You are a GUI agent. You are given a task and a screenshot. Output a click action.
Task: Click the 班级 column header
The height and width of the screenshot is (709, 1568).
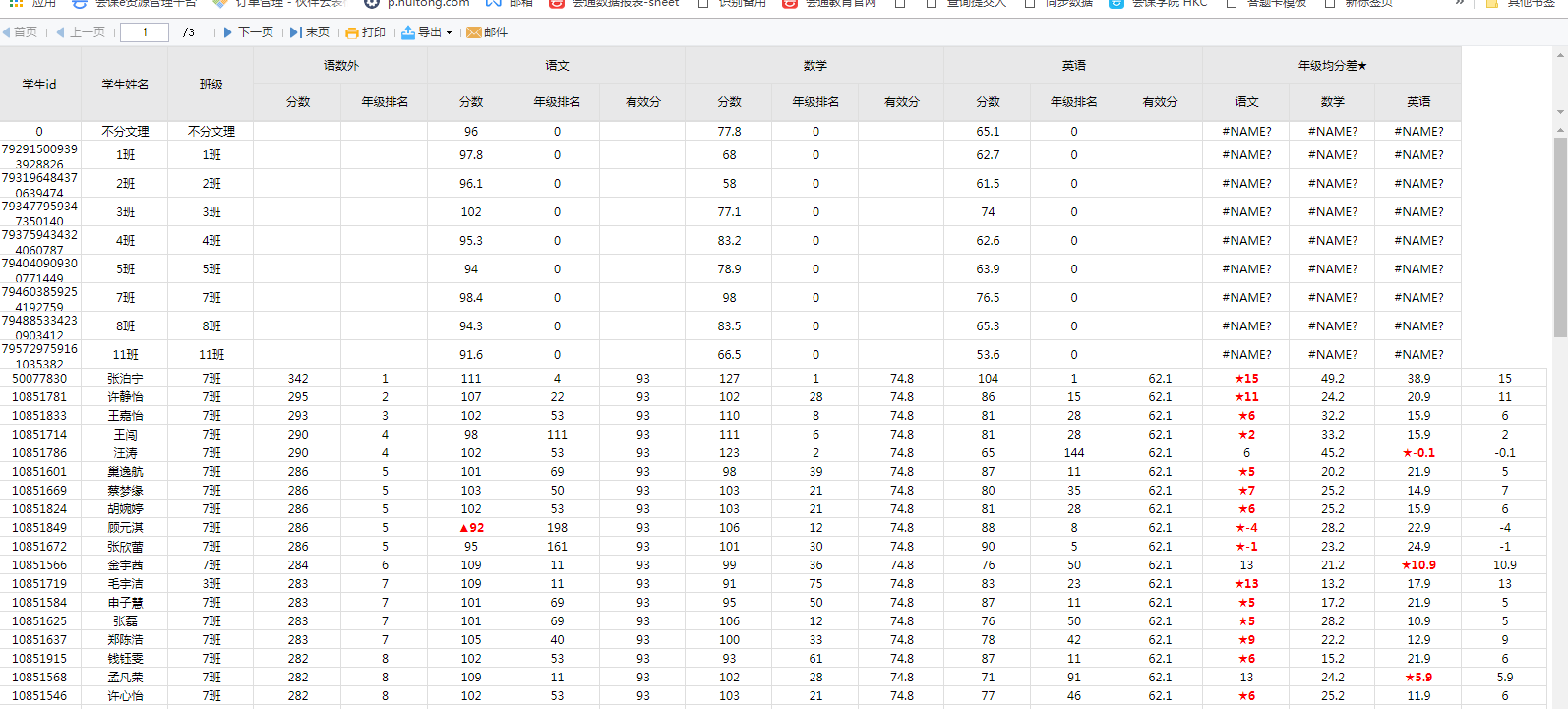(x=211, y=85)
